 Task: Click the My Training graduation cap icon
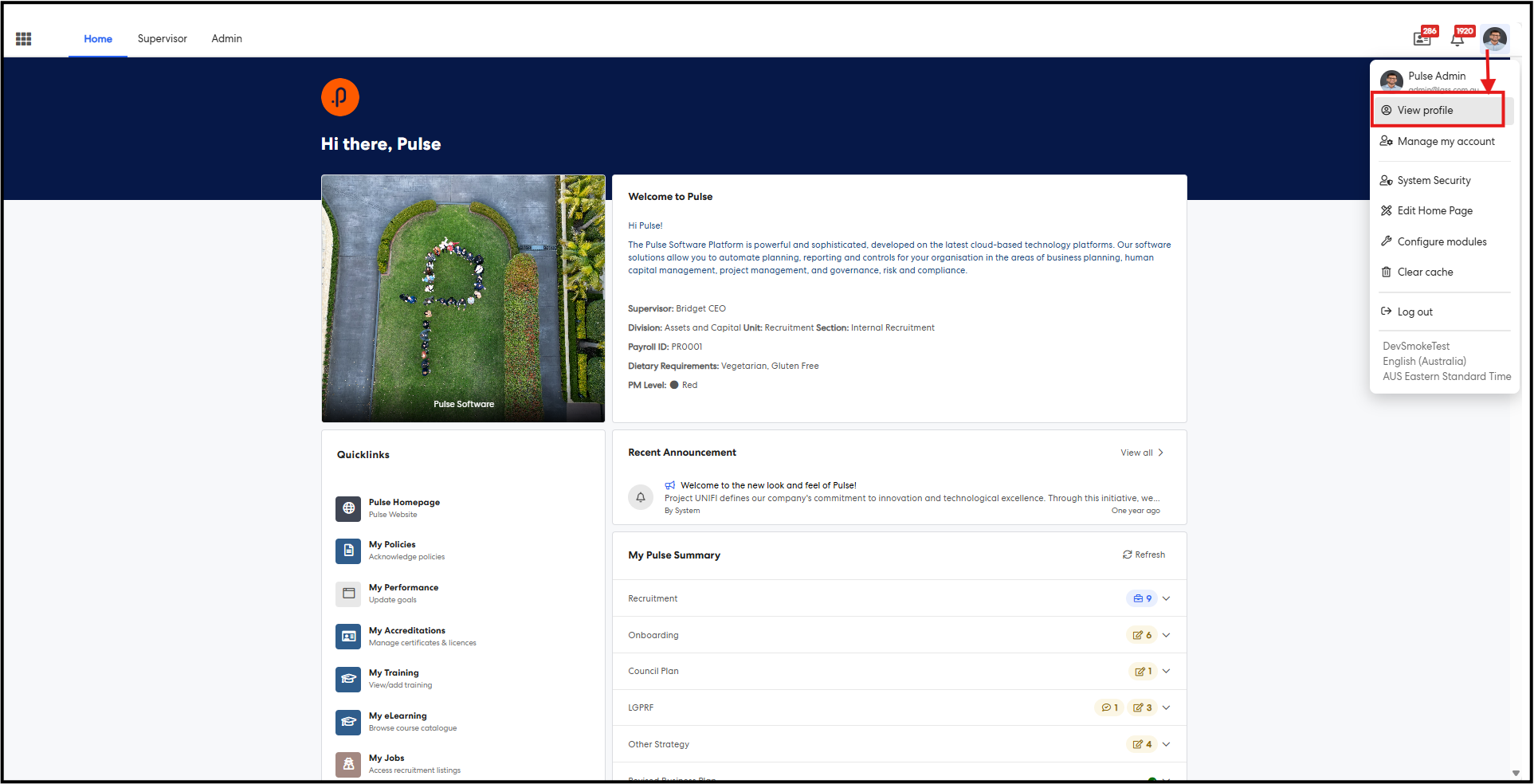click(x=348, y=679)
